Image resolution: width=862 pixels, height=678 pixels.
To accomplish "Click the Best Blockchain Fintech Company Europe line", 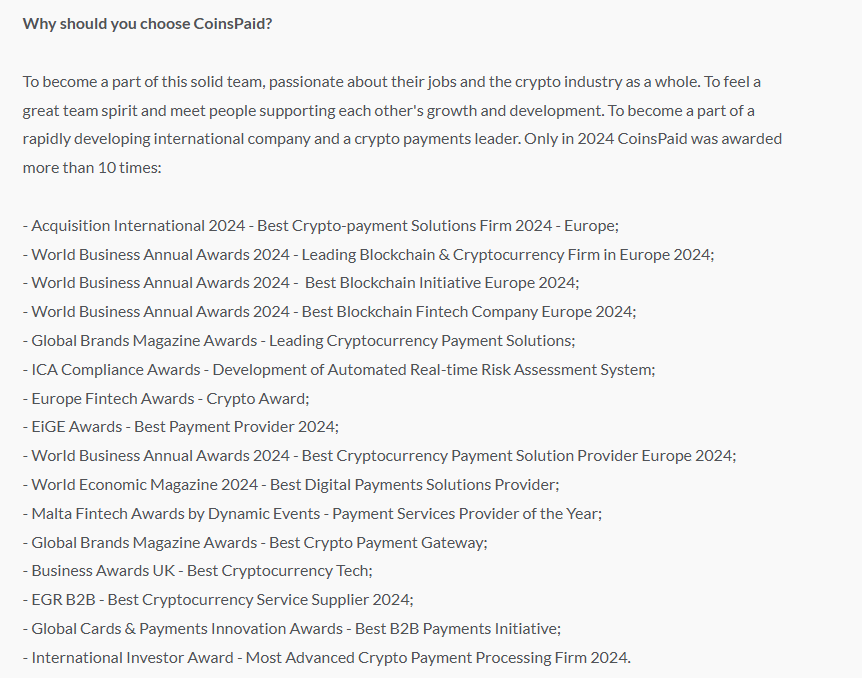I will point(329,312).
